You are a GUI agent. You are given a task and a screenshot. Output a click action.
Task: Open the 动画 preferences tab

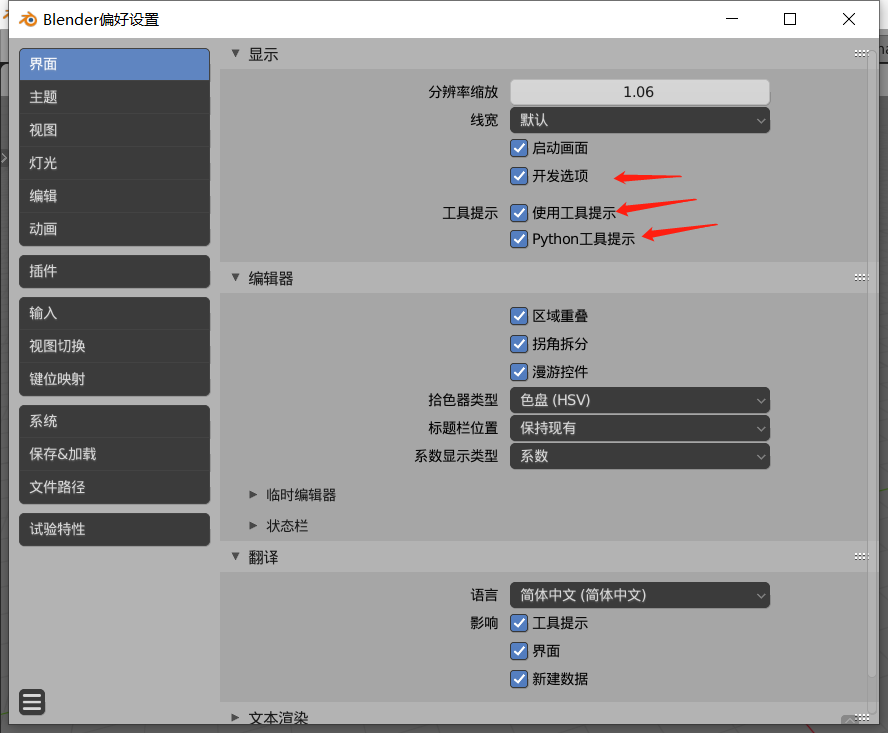coord(114,229)
